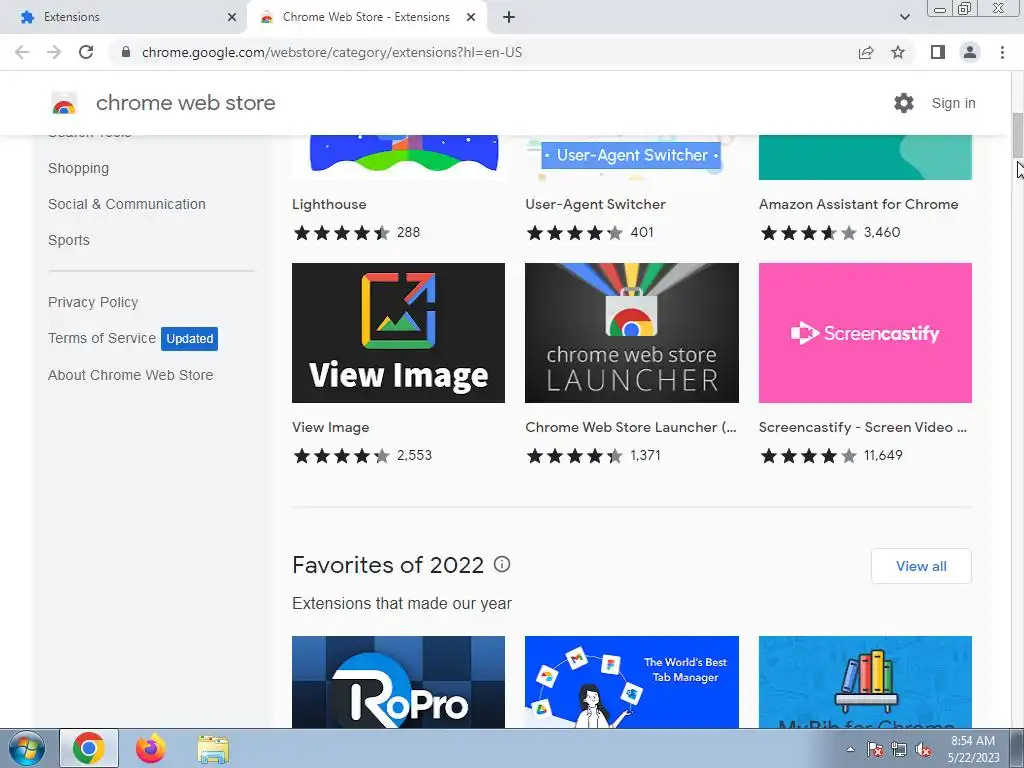The height and width of the screenshot is (768, 1024).
Task: Open the Windows Start button
Action: pos(26,749)
